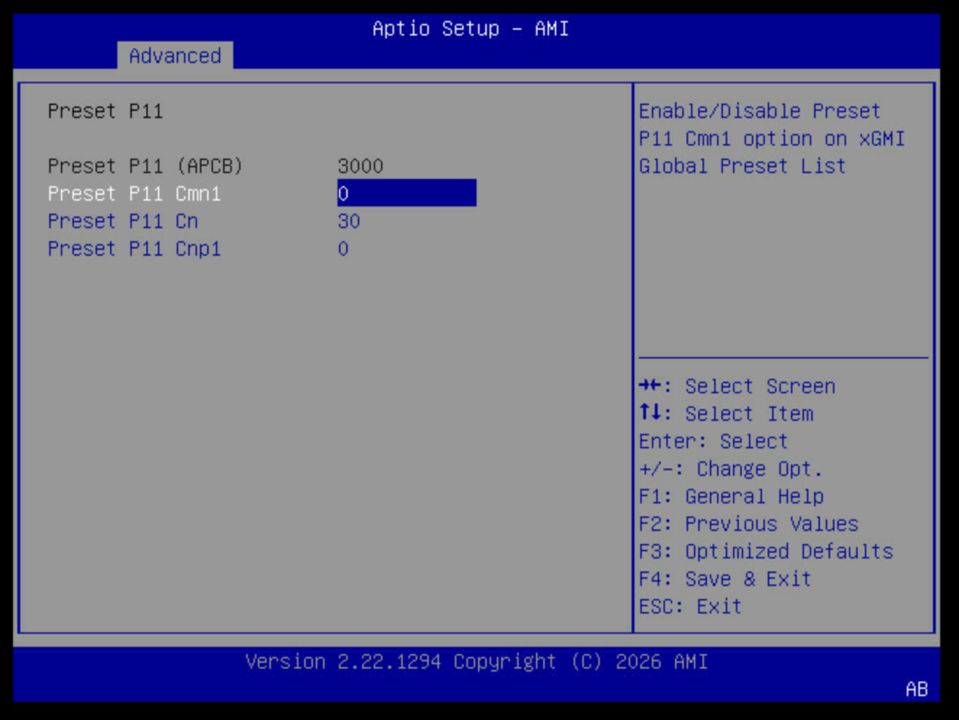Image resolution: width=959 pixels, height=720 pixels.
Task: Select the Preset P11 Cnp1 option
Action: click(x=134, y=248)
